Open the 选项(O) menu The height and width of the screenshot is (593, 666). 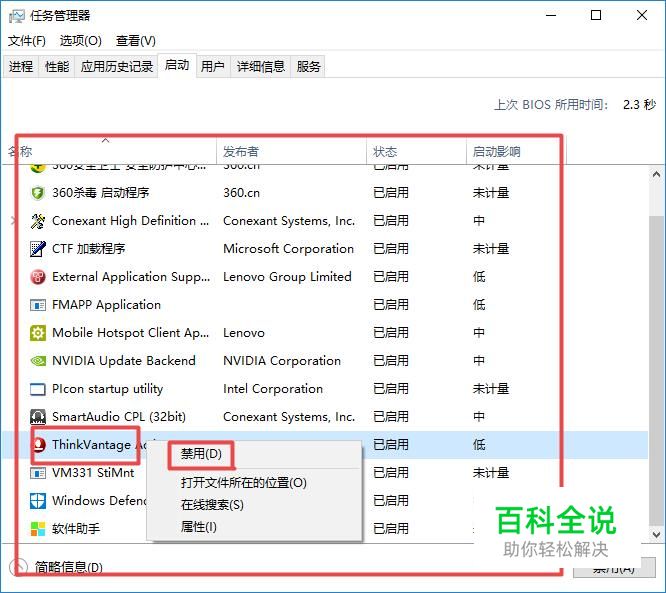[81, 41]
